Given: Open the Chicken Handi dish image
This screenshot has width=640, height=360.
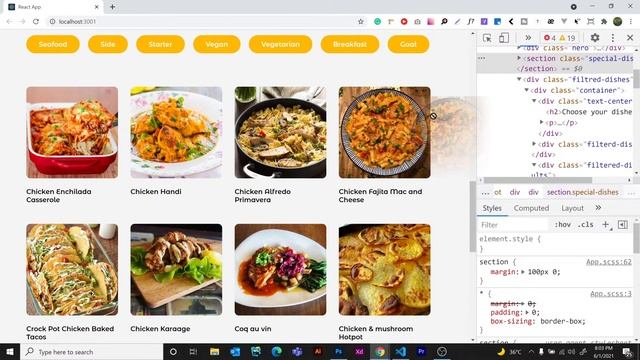Looking at the screenshot, I should click(x=176, y=132).
